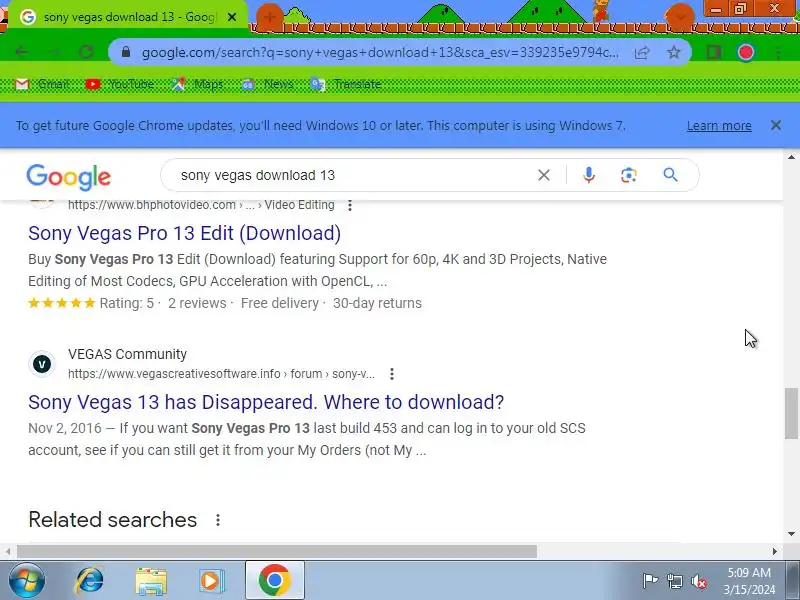Click the Google logo

click(x=68, y=177)
